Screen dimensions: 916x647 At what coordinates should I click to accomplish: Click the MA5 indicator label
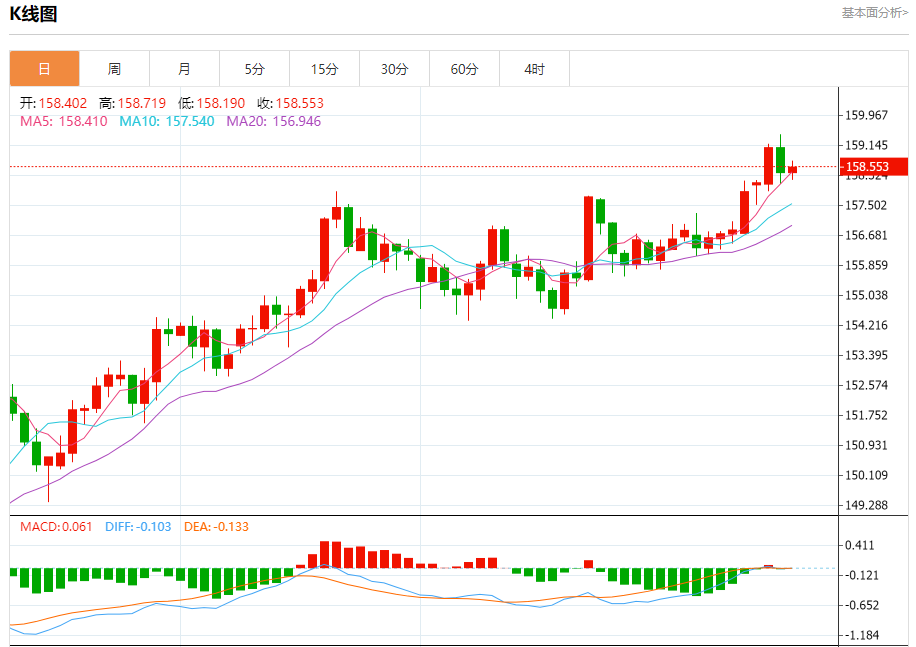coord(64,121)
